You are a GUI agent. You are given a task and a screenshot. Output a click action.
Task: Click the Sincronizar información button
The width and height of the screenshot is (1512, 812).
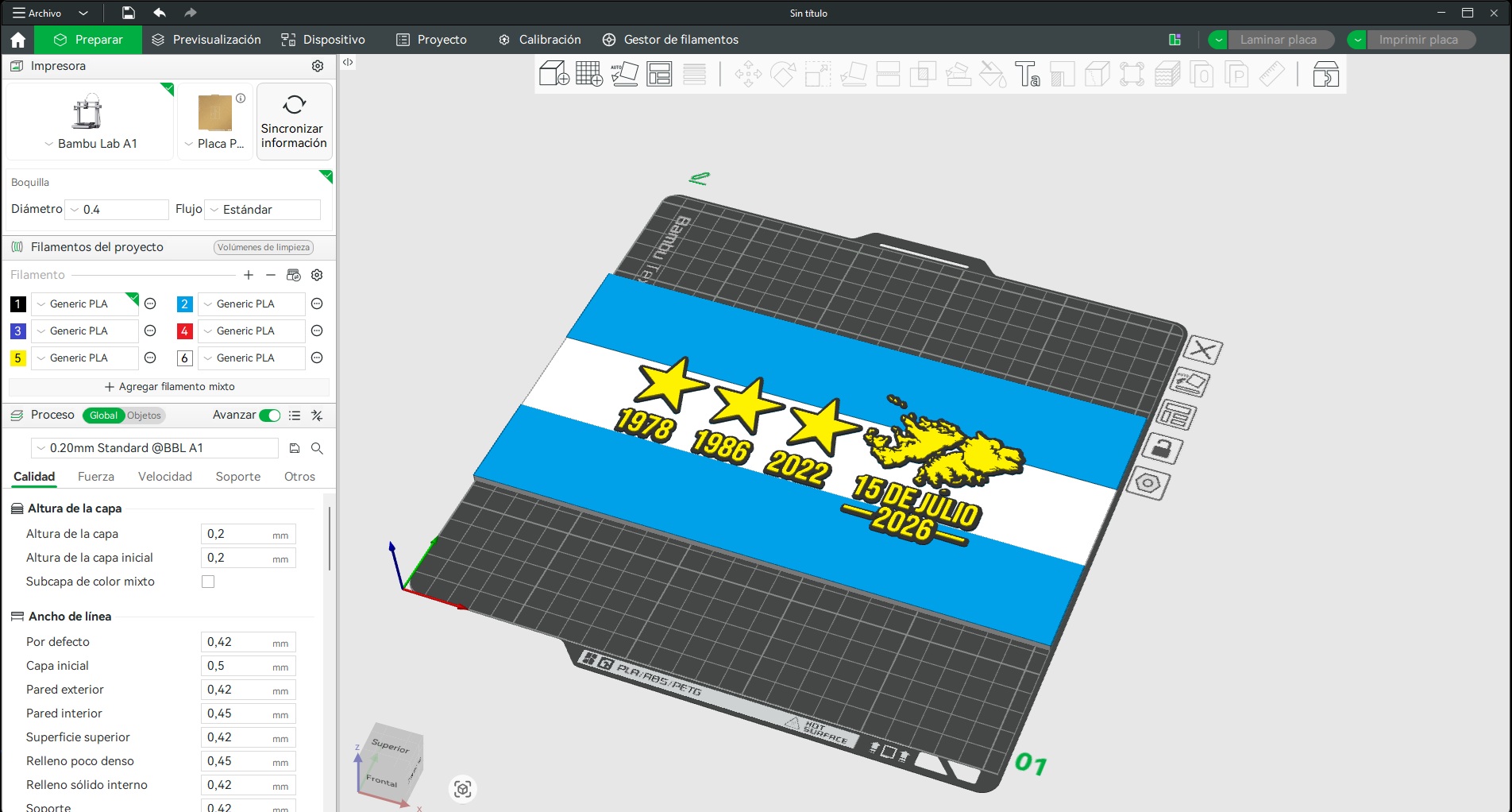point(294,122)
